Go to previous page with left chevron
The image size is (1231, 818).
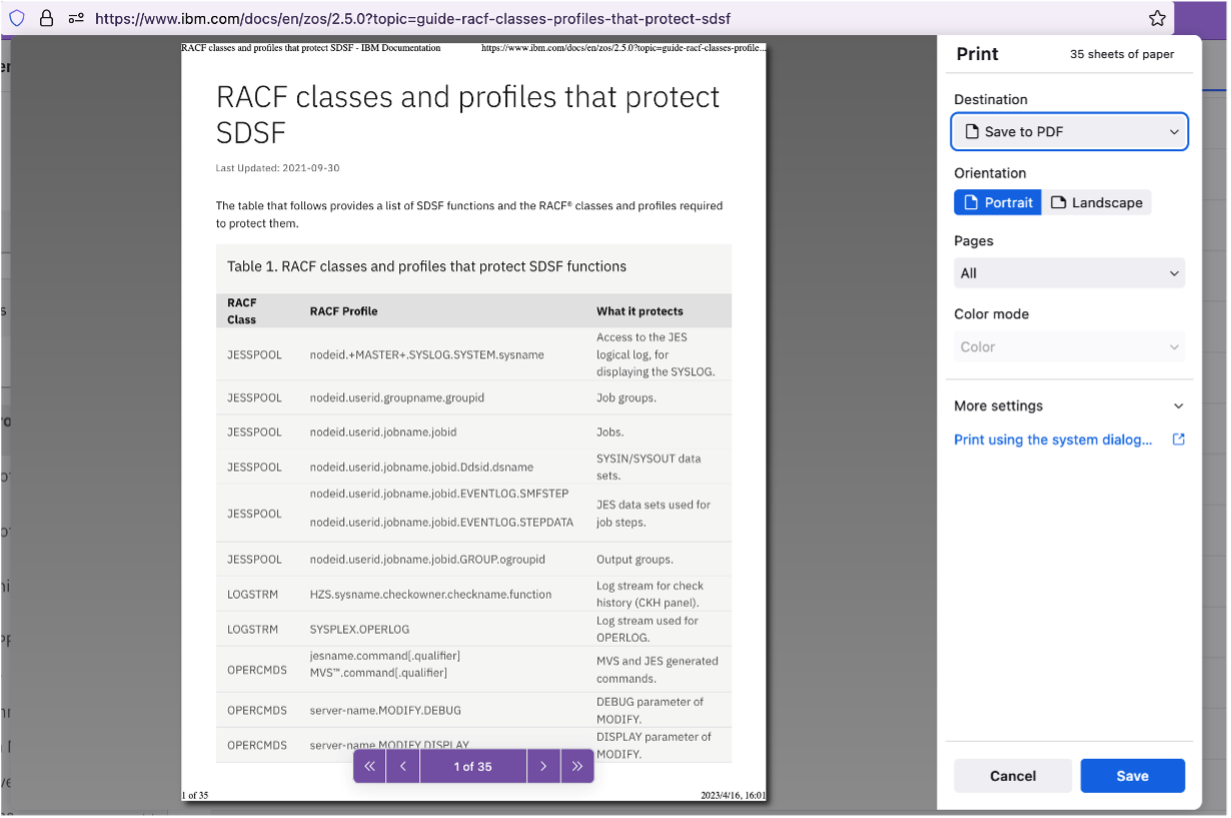tap(403, 765)
